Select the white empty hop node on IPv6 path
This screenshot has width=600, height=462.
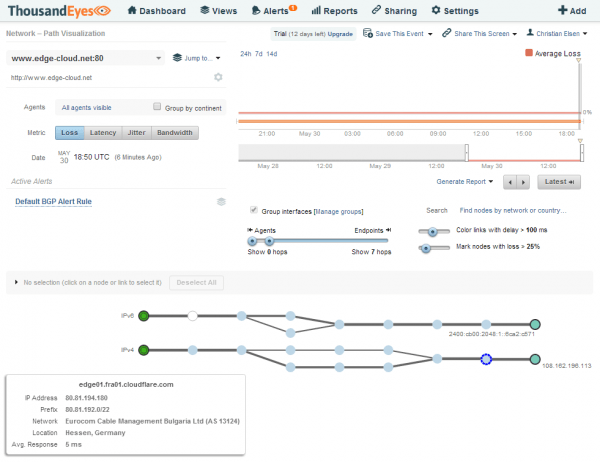(192, 316)
